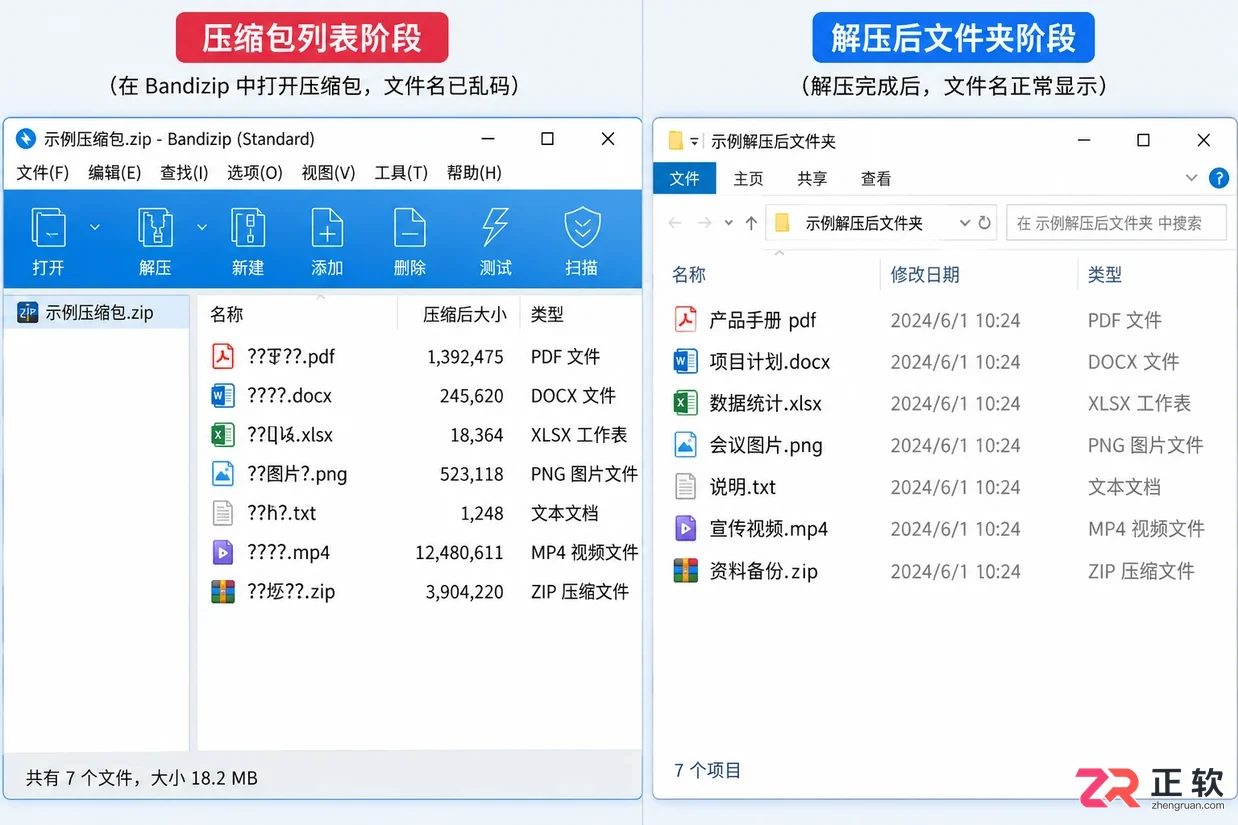Click the 打开 (Open) toolbar icon in Bandizip
The height and width of the screenshot is (825, 1238).
click(48, 229)
